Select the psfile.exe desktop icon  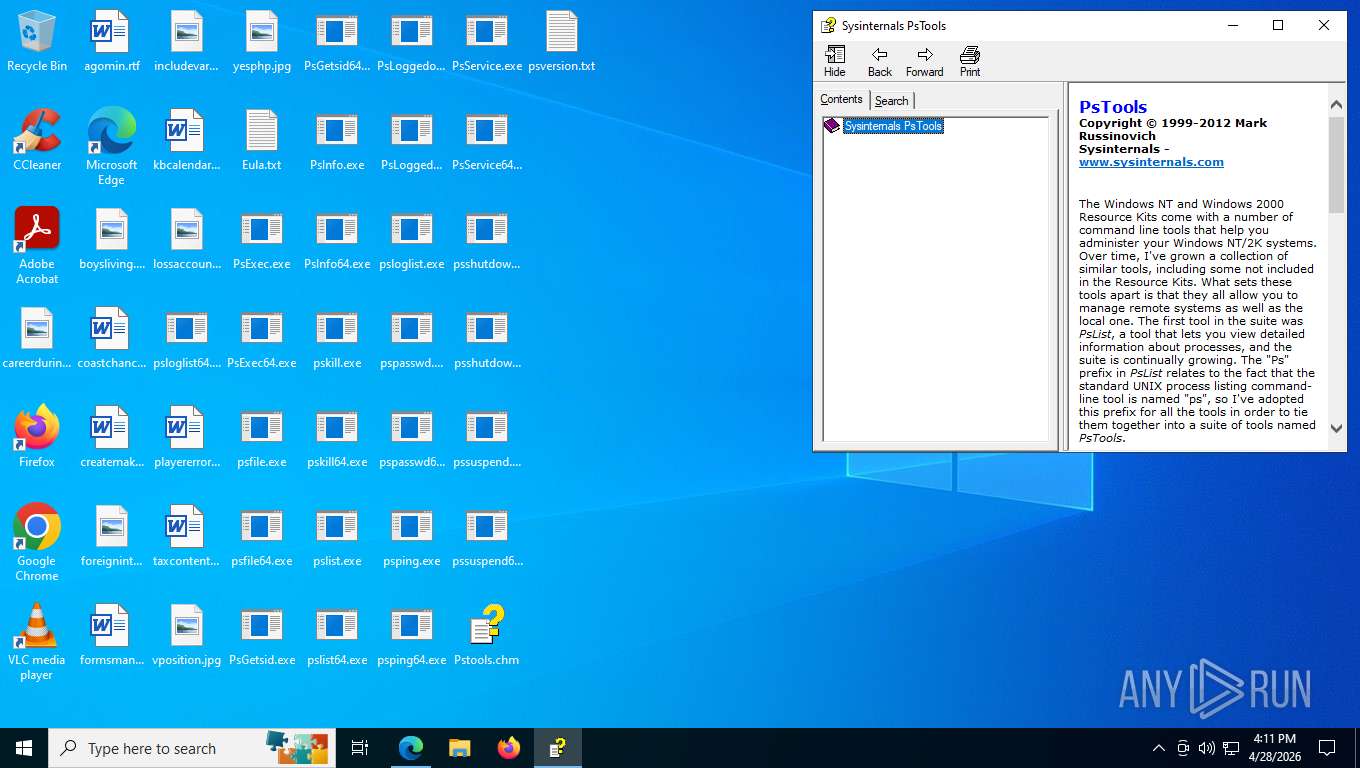click(262, 437)
